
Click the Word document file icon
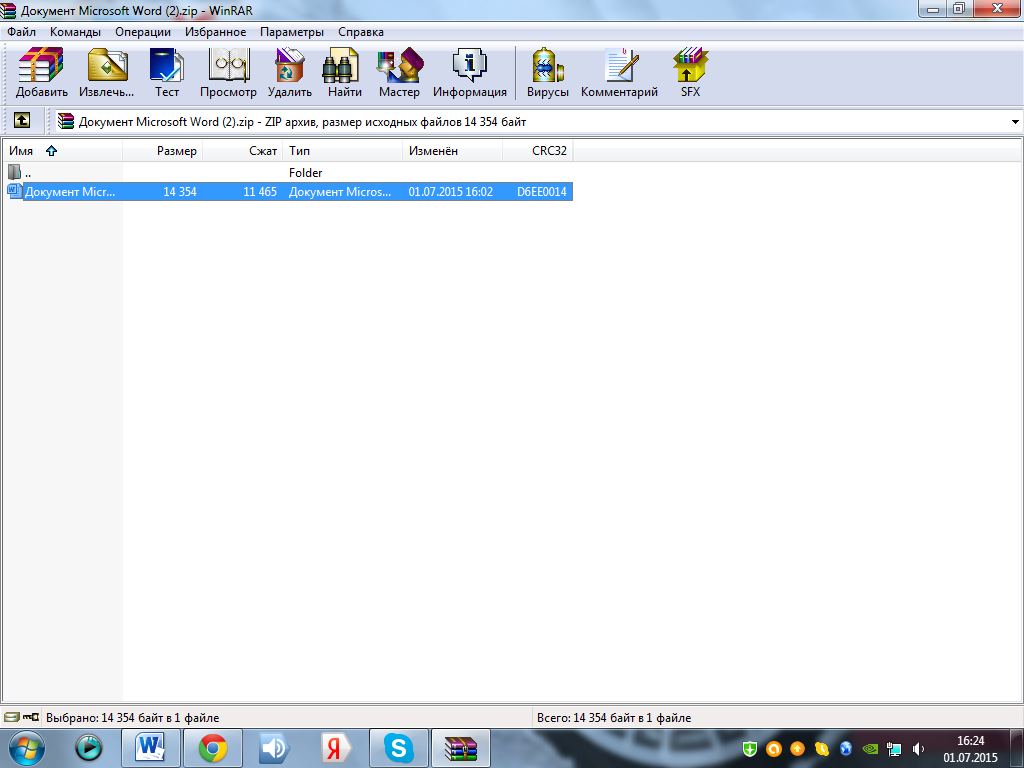point(14,191)
